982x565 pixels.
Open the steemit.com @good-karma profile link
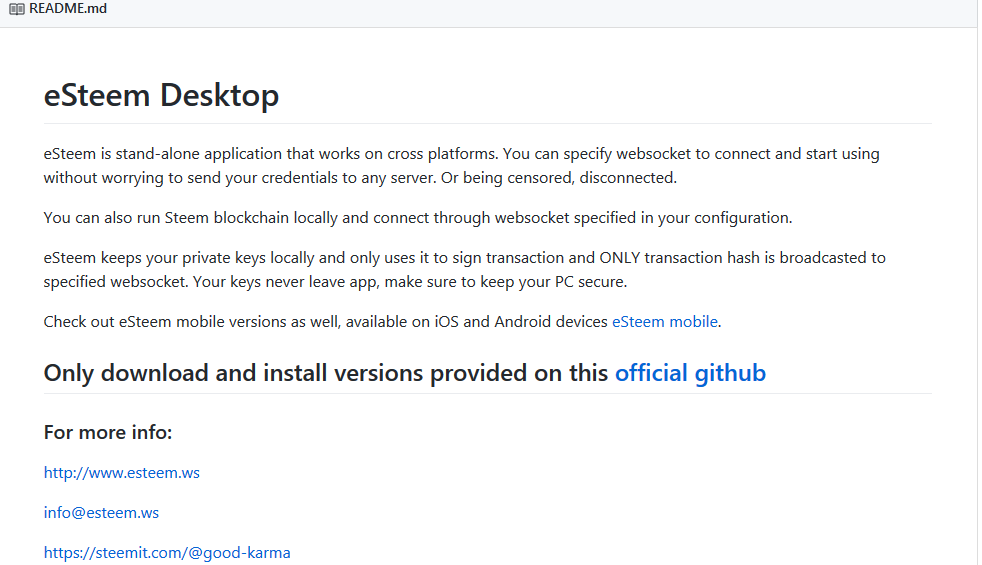(x=167, y=552)
